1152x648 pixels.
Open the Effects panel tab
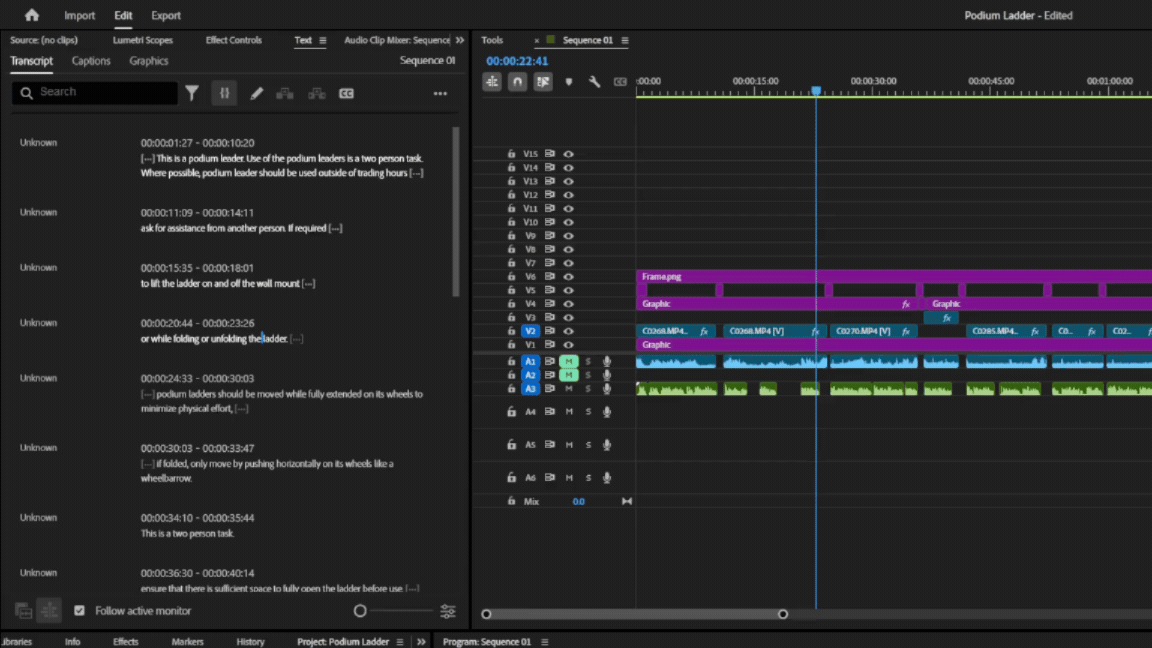coord(126,641)
